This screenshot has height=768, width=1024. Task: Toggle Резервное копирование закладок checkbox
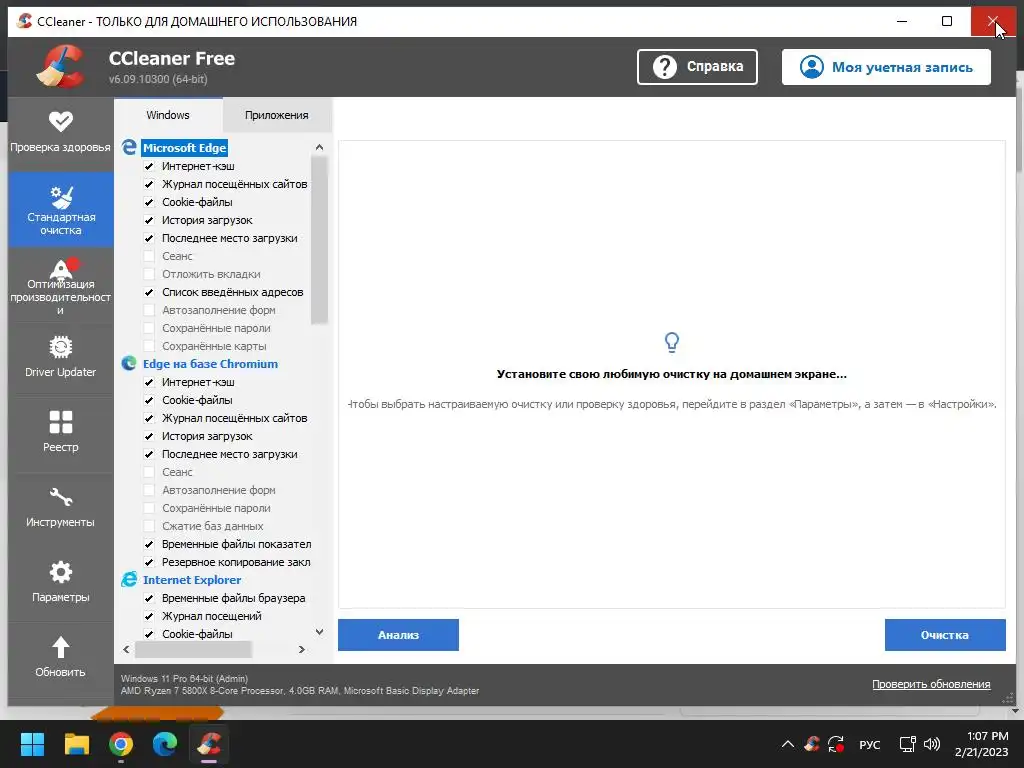[x=149, y=562]
